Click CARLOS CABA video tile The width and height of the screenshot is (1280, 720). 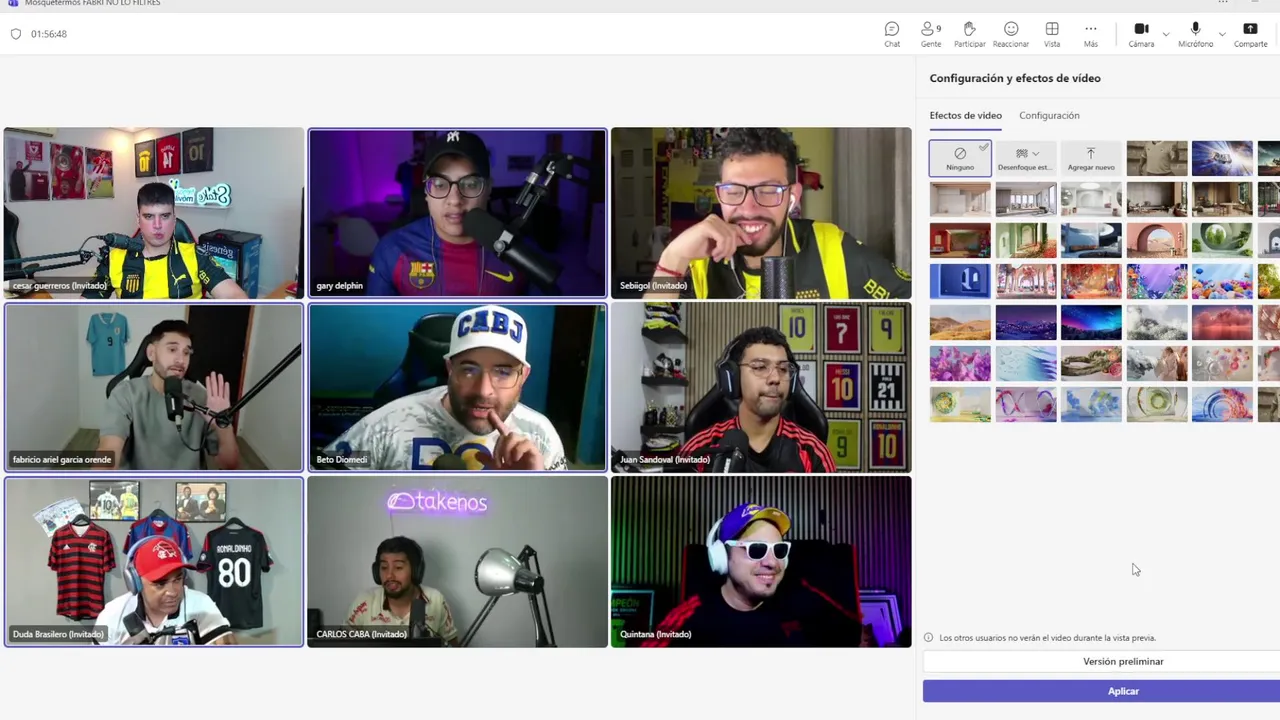point(457,561)
